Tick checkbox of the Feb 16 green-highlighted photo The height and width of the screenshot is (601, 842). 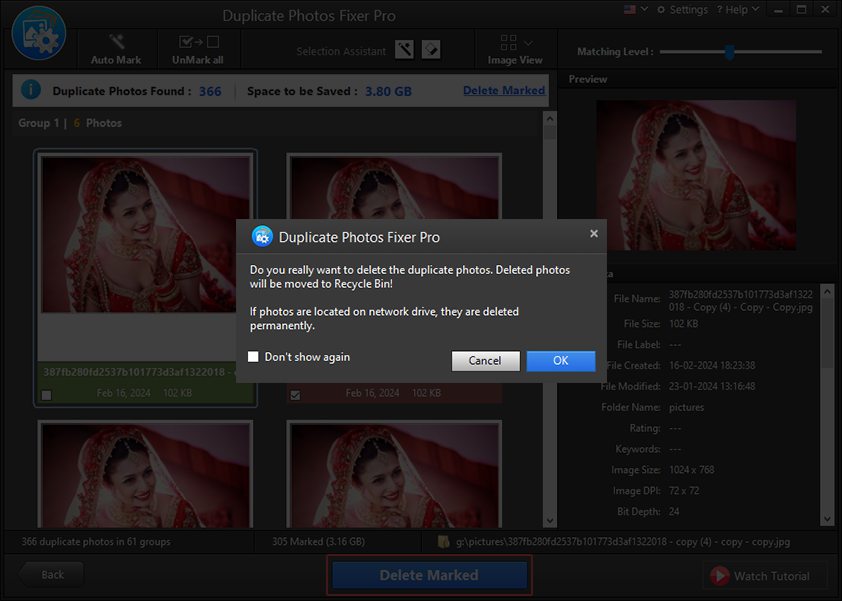tap(47, 395)
